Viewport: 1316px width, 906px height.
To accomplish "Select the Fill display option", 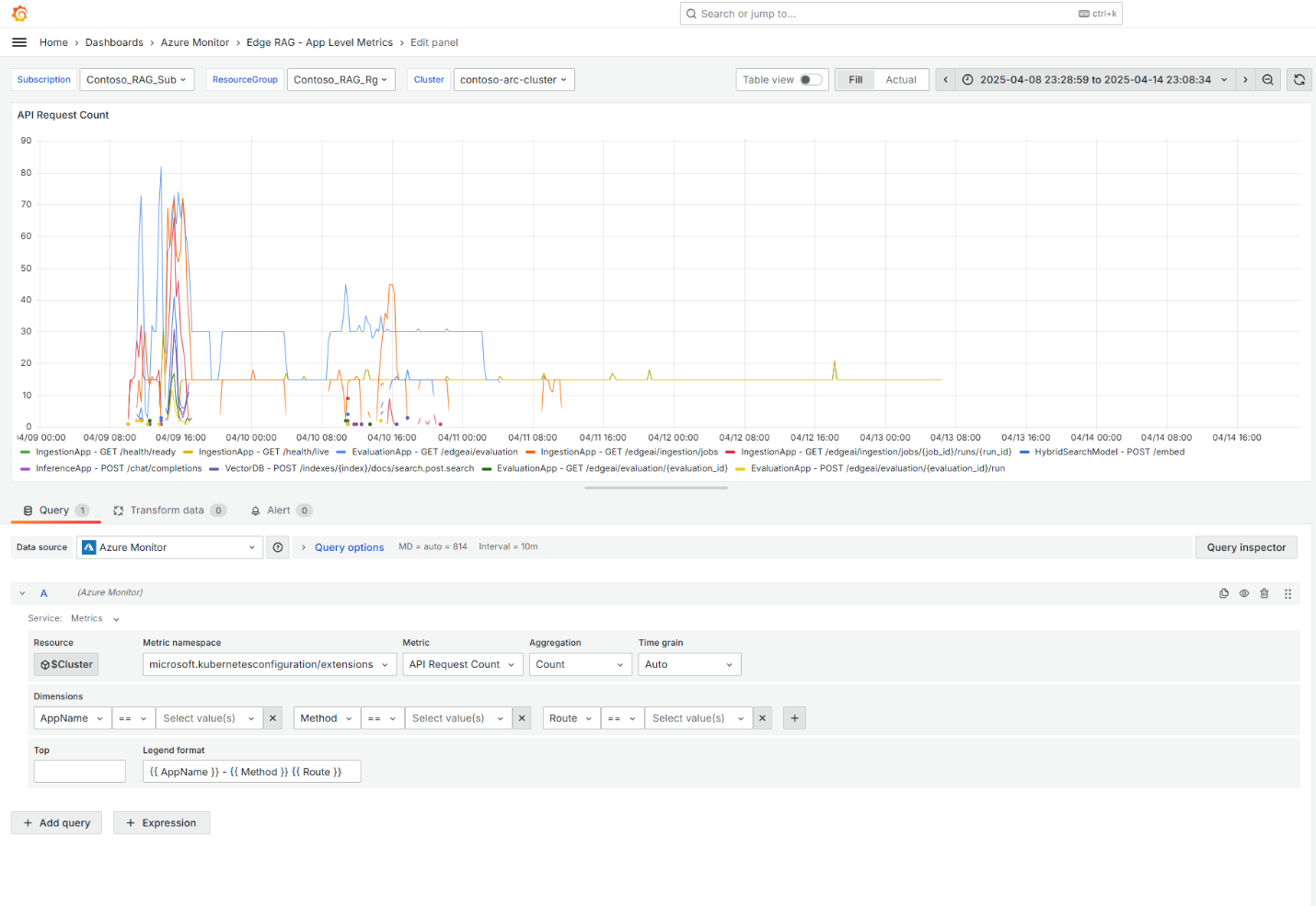I will pos(856,80).
